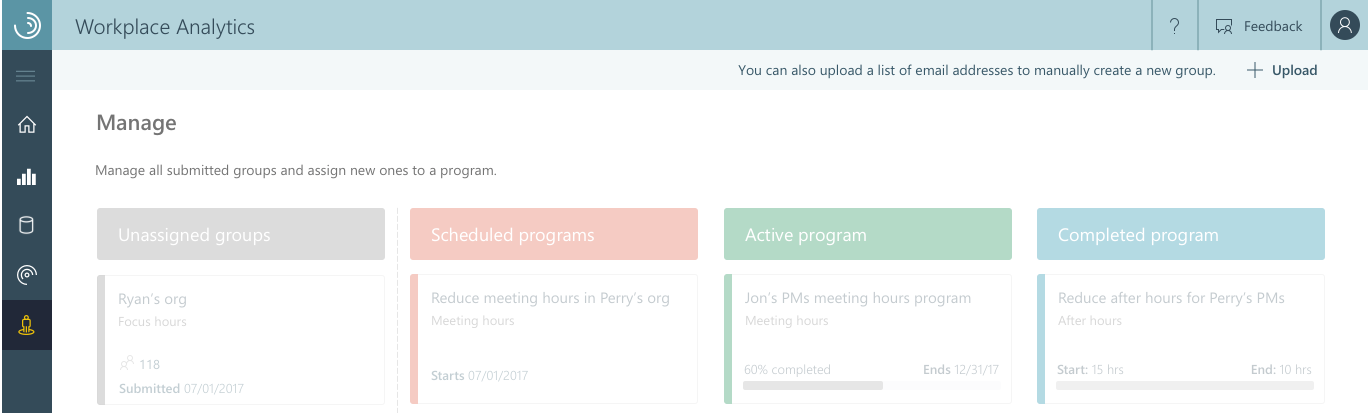Open Reduce meeting hours in Perry's org card

pos(554,340)
